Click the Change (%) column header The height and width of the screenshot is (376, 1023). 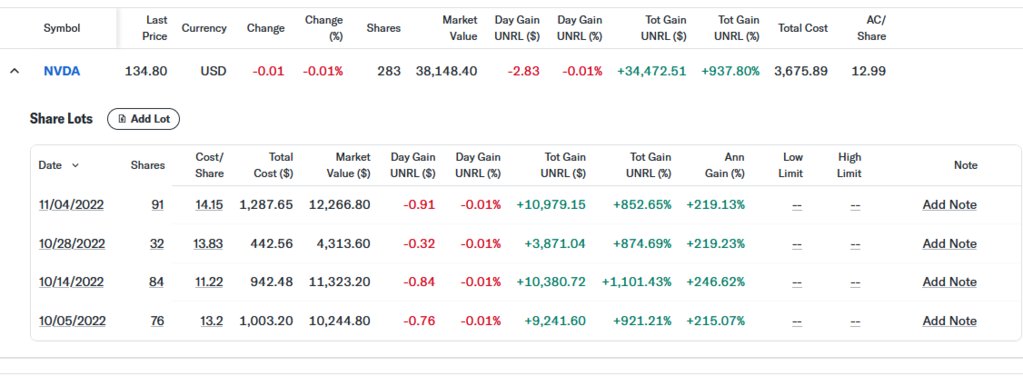pyautogui.click(x=324, y=28)
